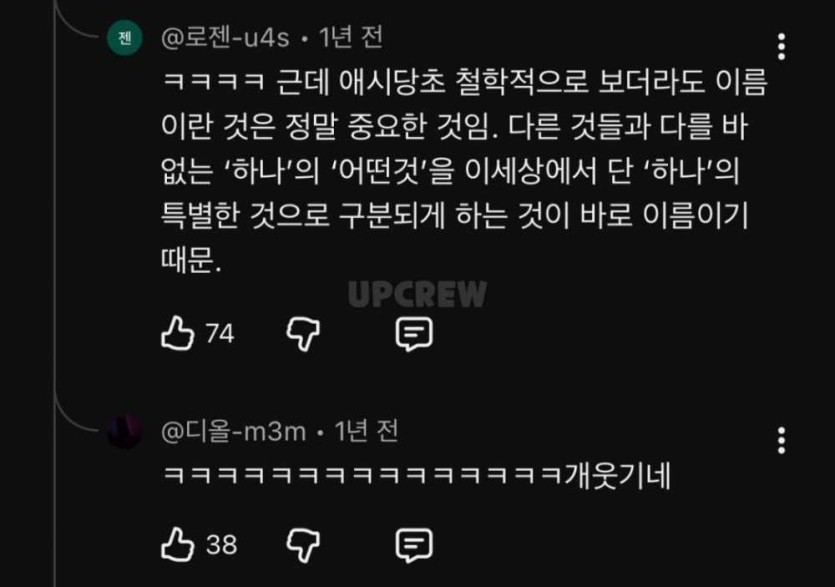Viewport: 835px width, 587px height.
Task: Click the dark avatar of @디올-m3m
Action: click(x=125, y=431)
